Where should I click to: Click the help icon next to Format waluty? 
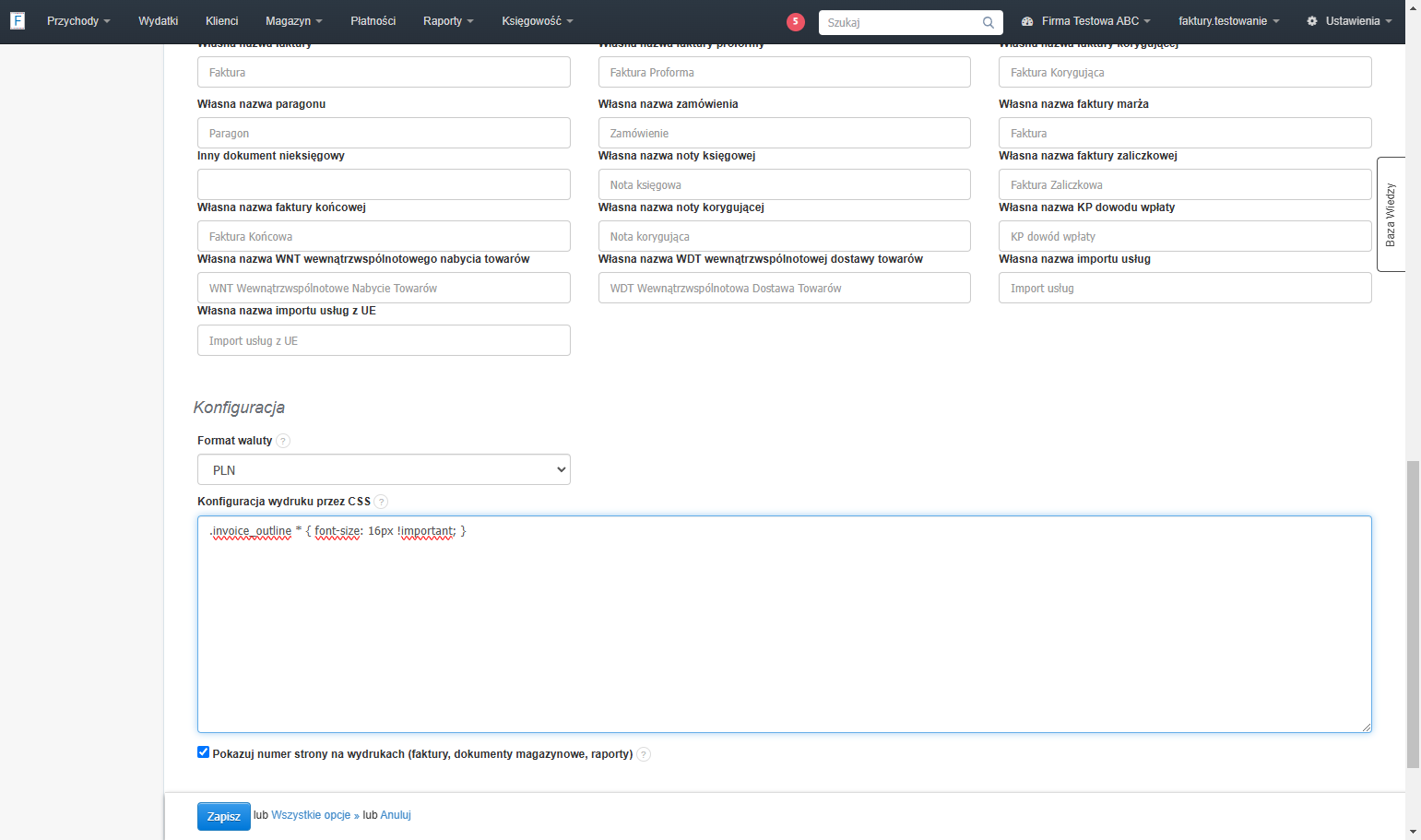tap(283, 441)
